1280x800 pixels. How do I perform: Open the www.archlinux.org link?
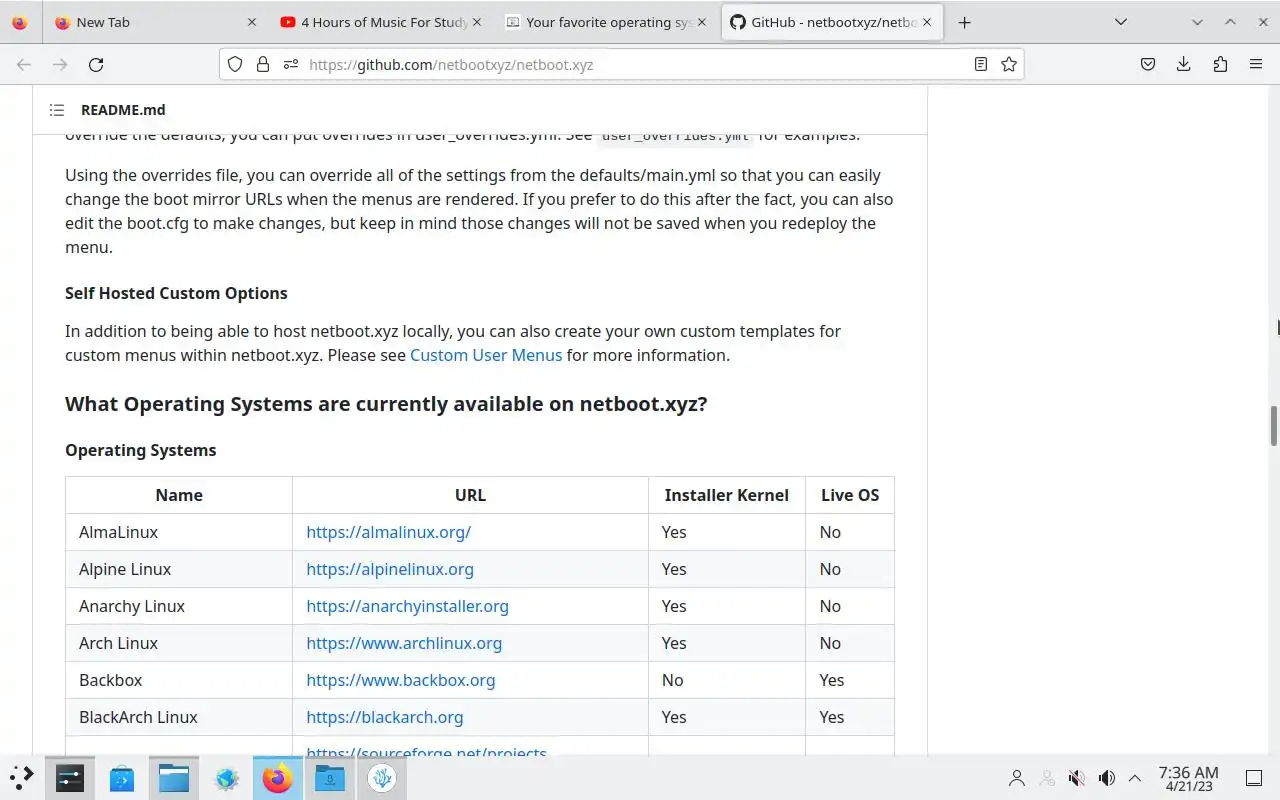(x=404, y=643)
